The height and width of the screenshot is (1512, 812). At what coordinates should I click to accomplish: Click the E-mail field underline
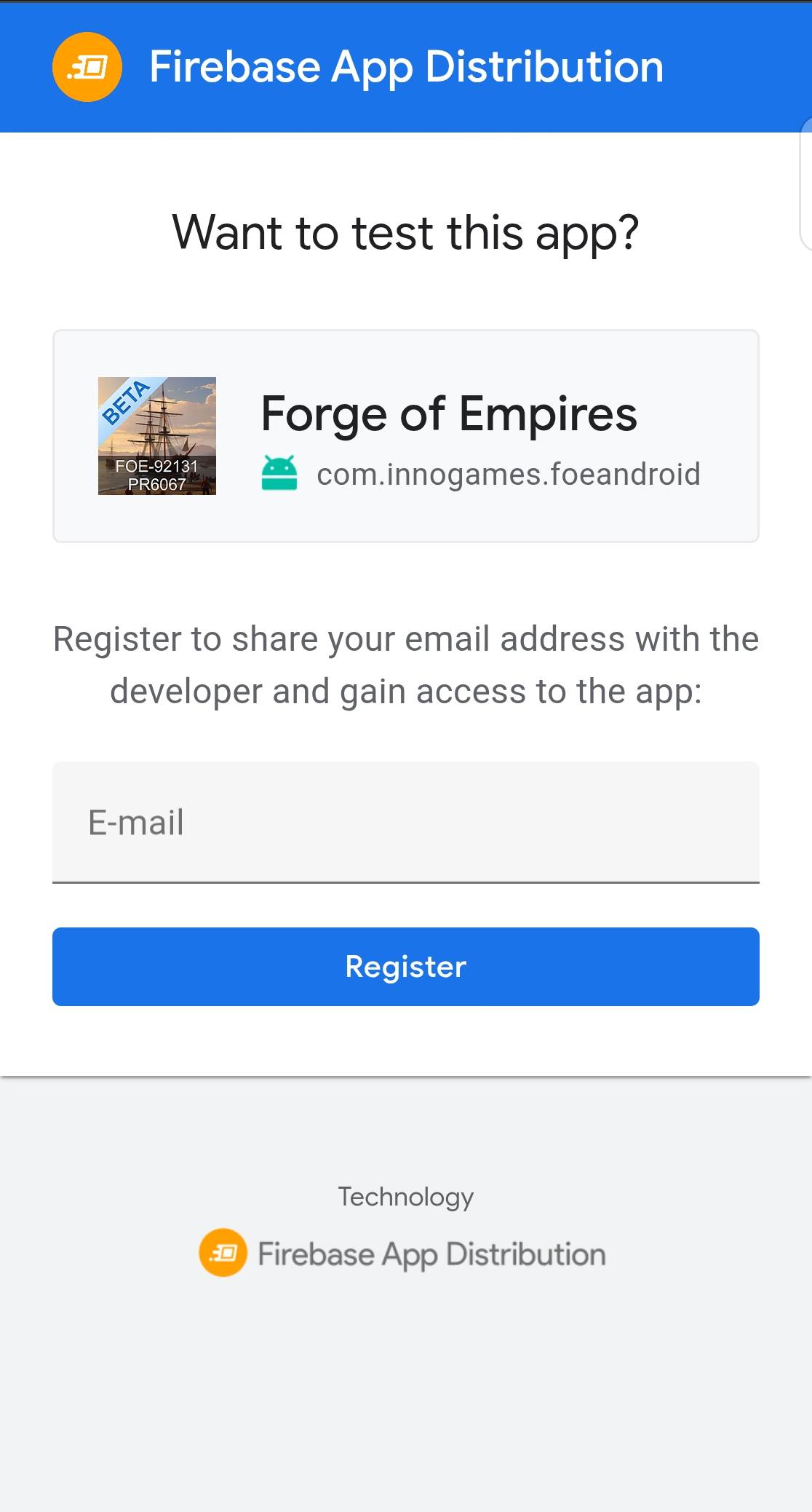[405, 882]
